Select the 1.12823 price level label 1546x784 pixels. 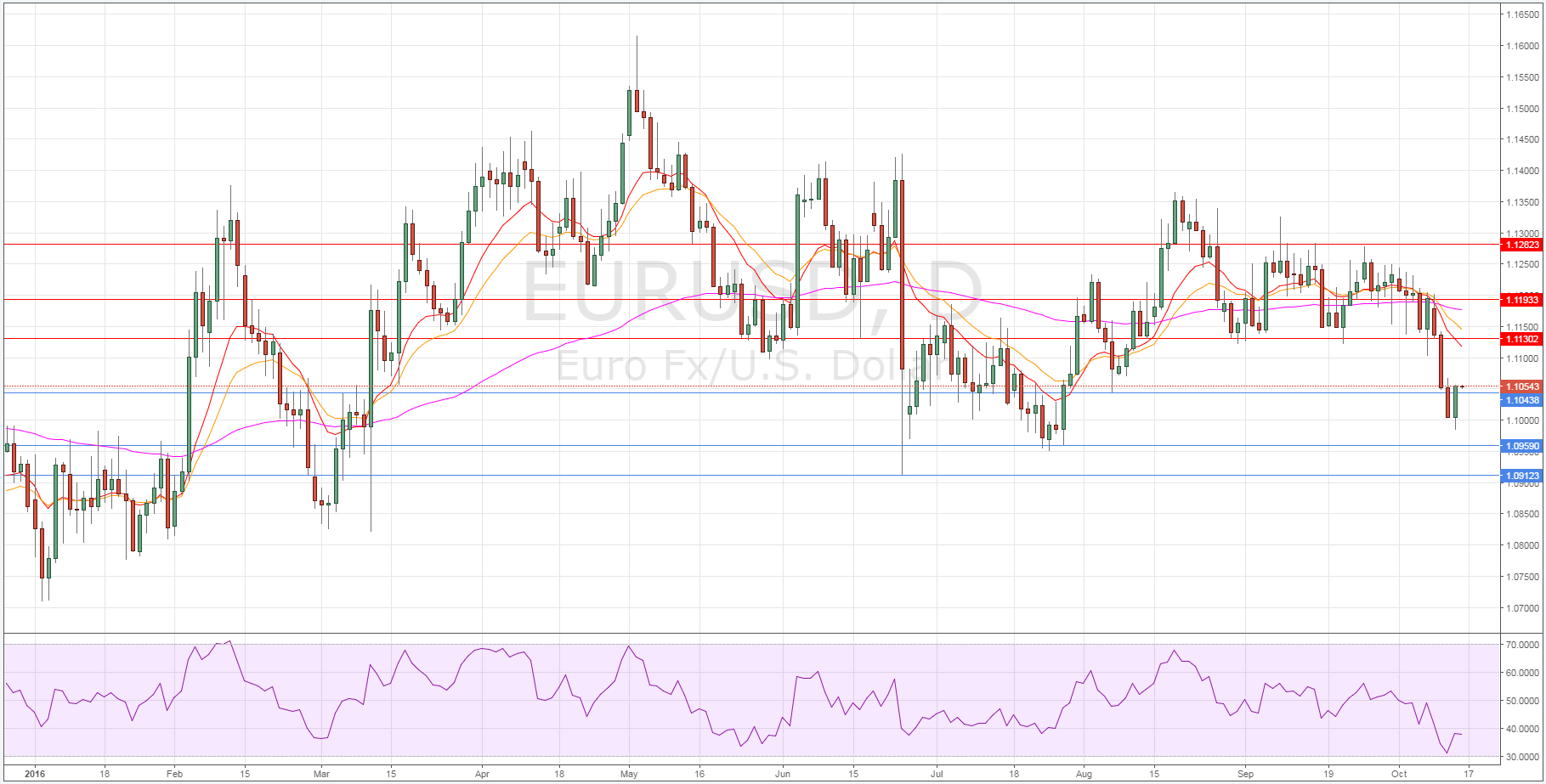pos(1521,245)
